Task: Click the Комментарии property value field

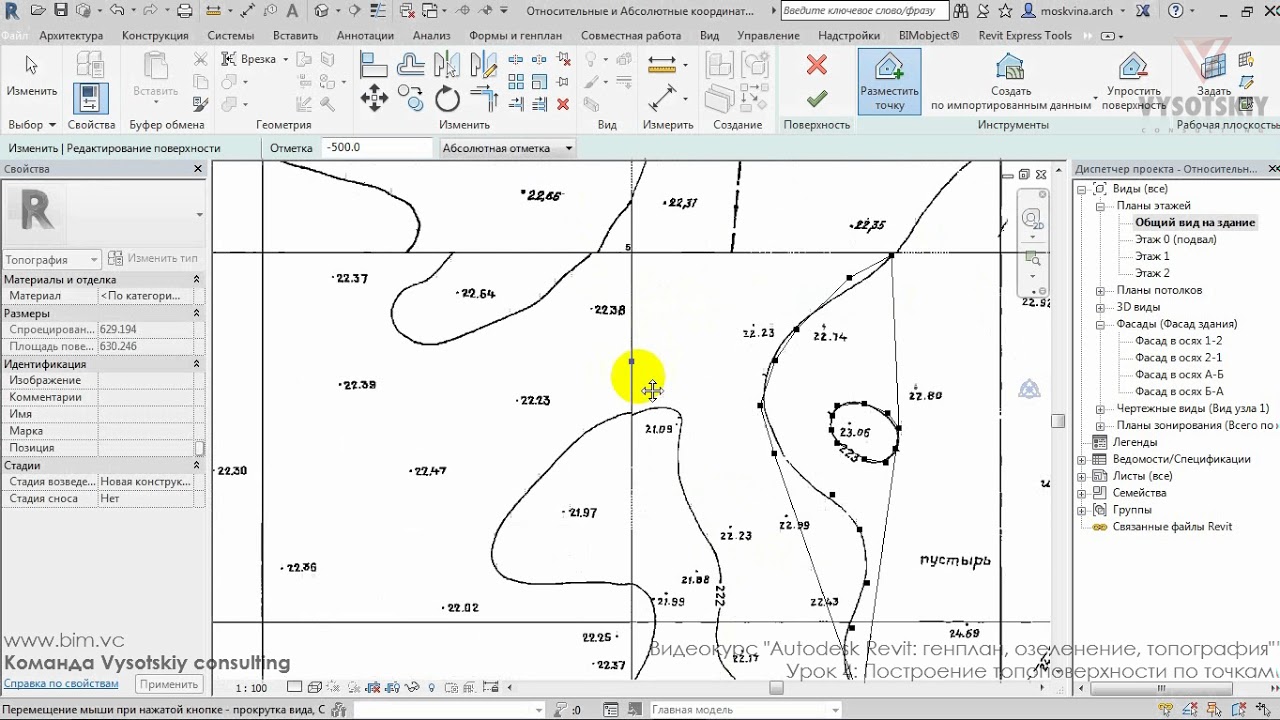Action: coord(146,398)
